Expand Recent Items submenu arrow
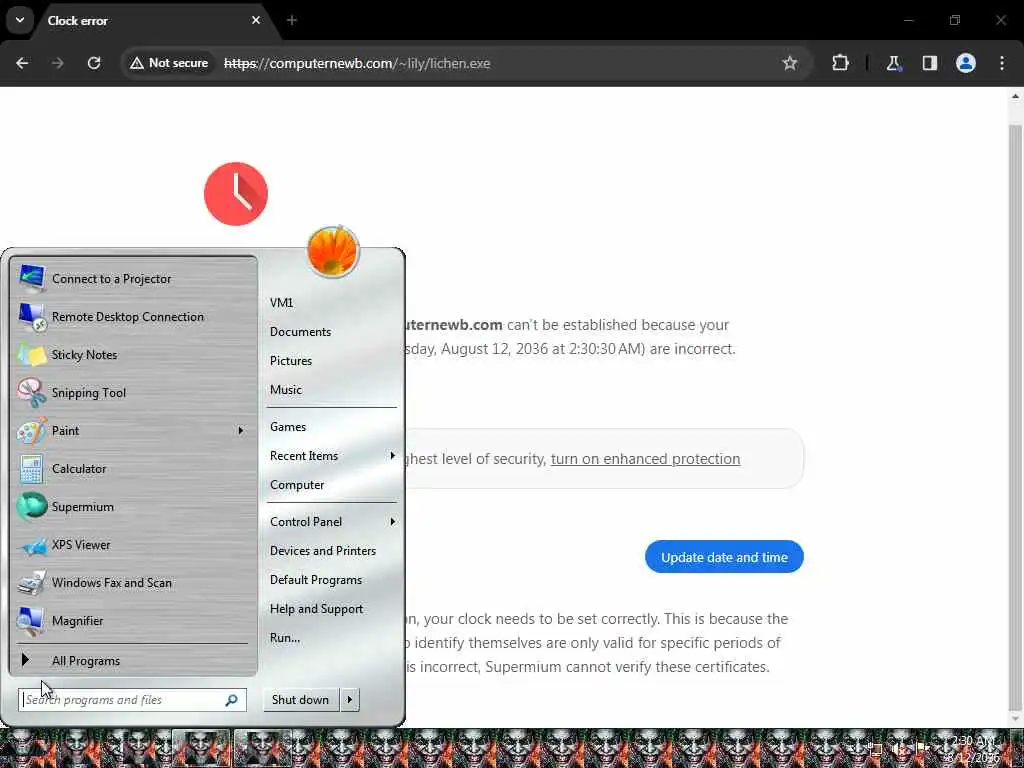This screenshot has width=1024, height=768. (x=392, y=456)
